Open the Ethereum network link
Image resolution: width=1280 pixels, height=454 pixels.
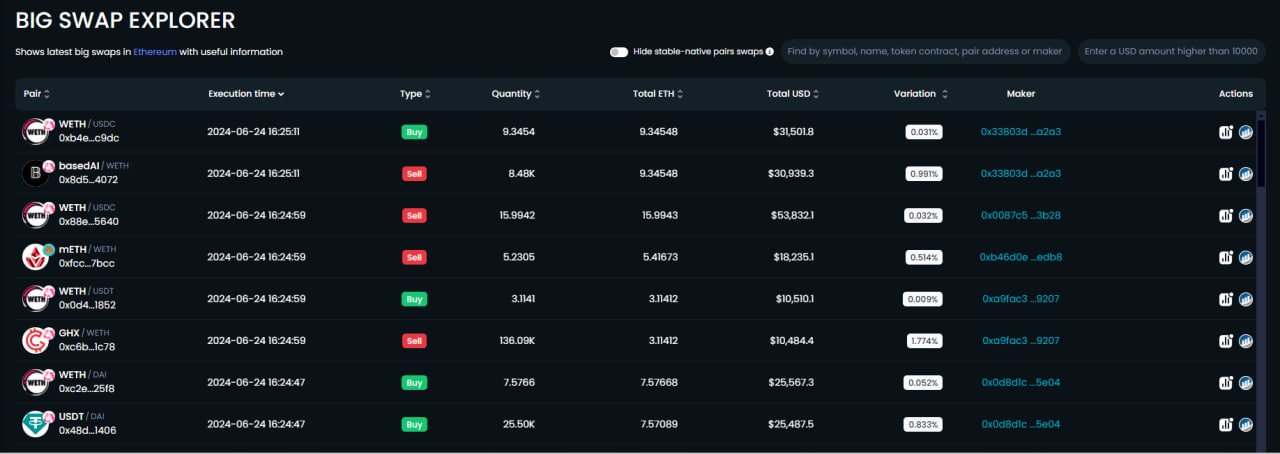[x=155, y=52]
